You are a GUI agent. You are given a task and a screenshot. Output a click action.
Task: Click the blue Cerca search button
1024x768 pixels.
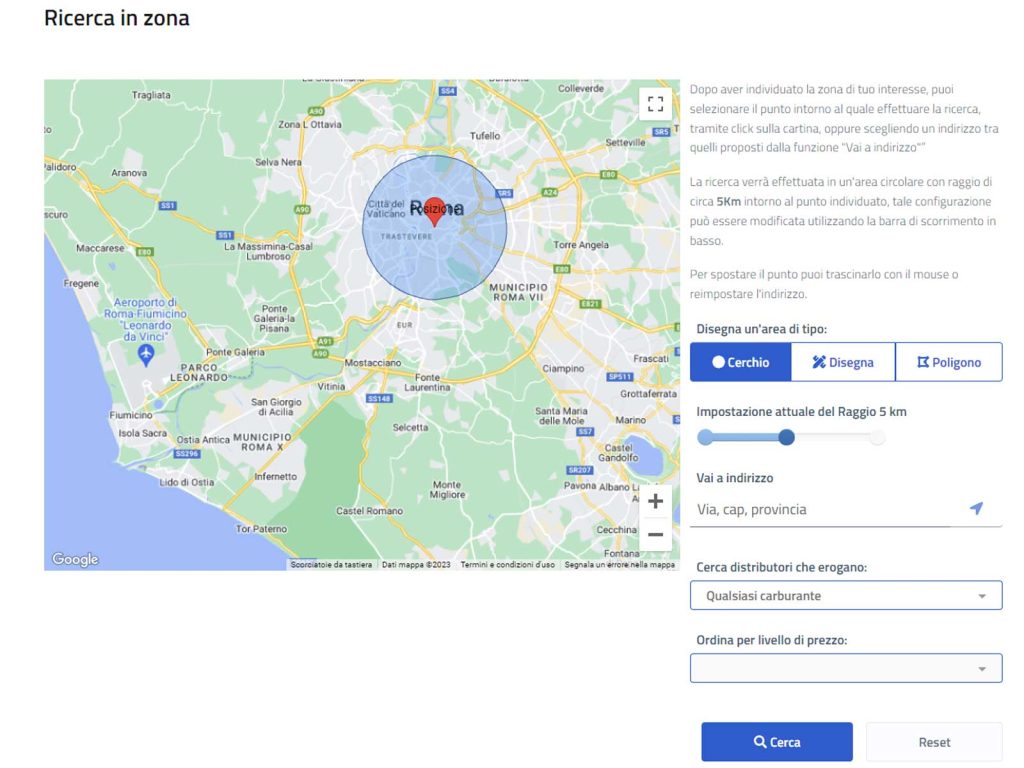tap(776, 742)
